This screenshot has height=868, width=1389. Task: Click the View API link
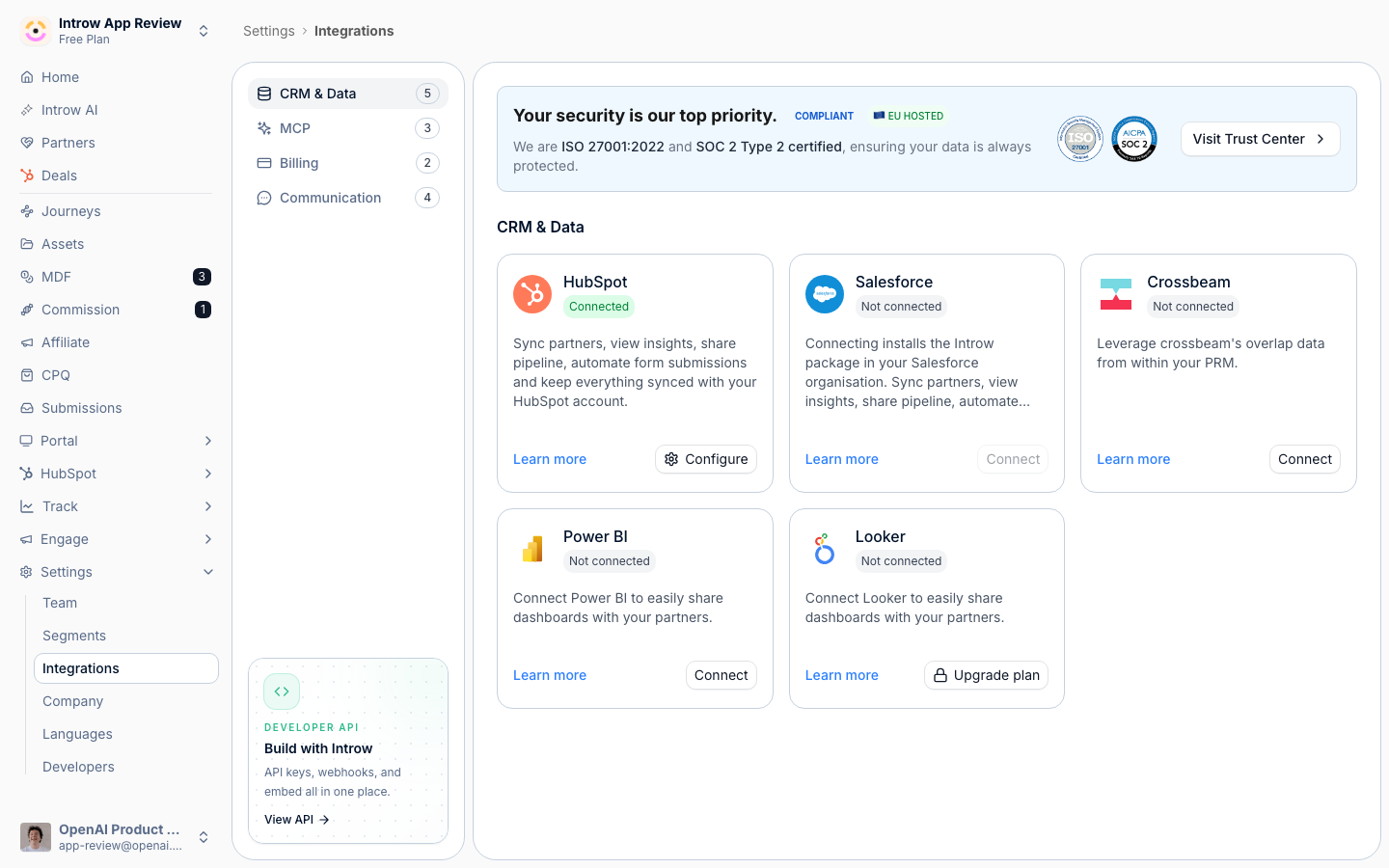tap(297, 820)
